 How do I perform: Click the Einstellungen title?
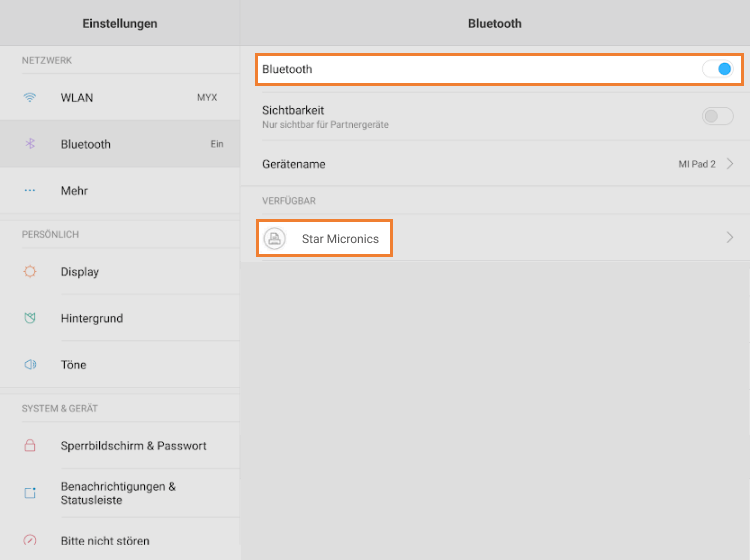coord(120,23)
